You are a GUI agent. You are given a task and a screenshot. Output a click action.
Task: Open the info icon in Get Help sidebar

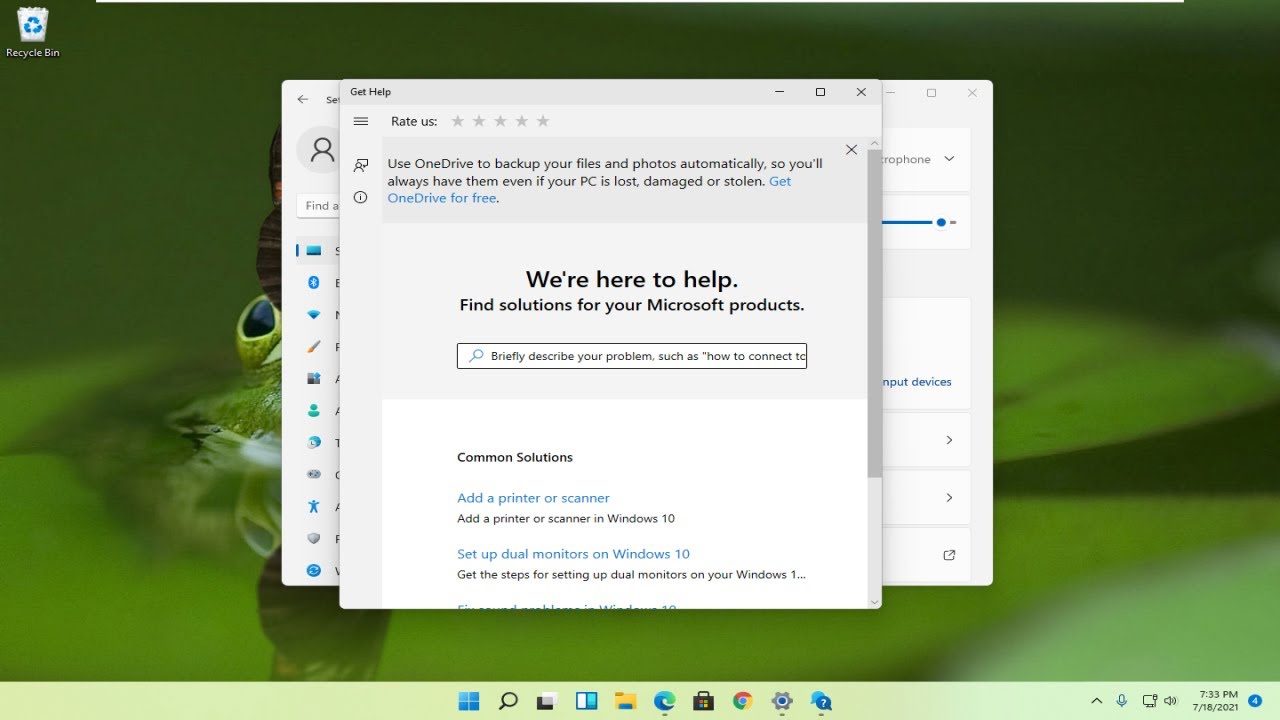361,197
